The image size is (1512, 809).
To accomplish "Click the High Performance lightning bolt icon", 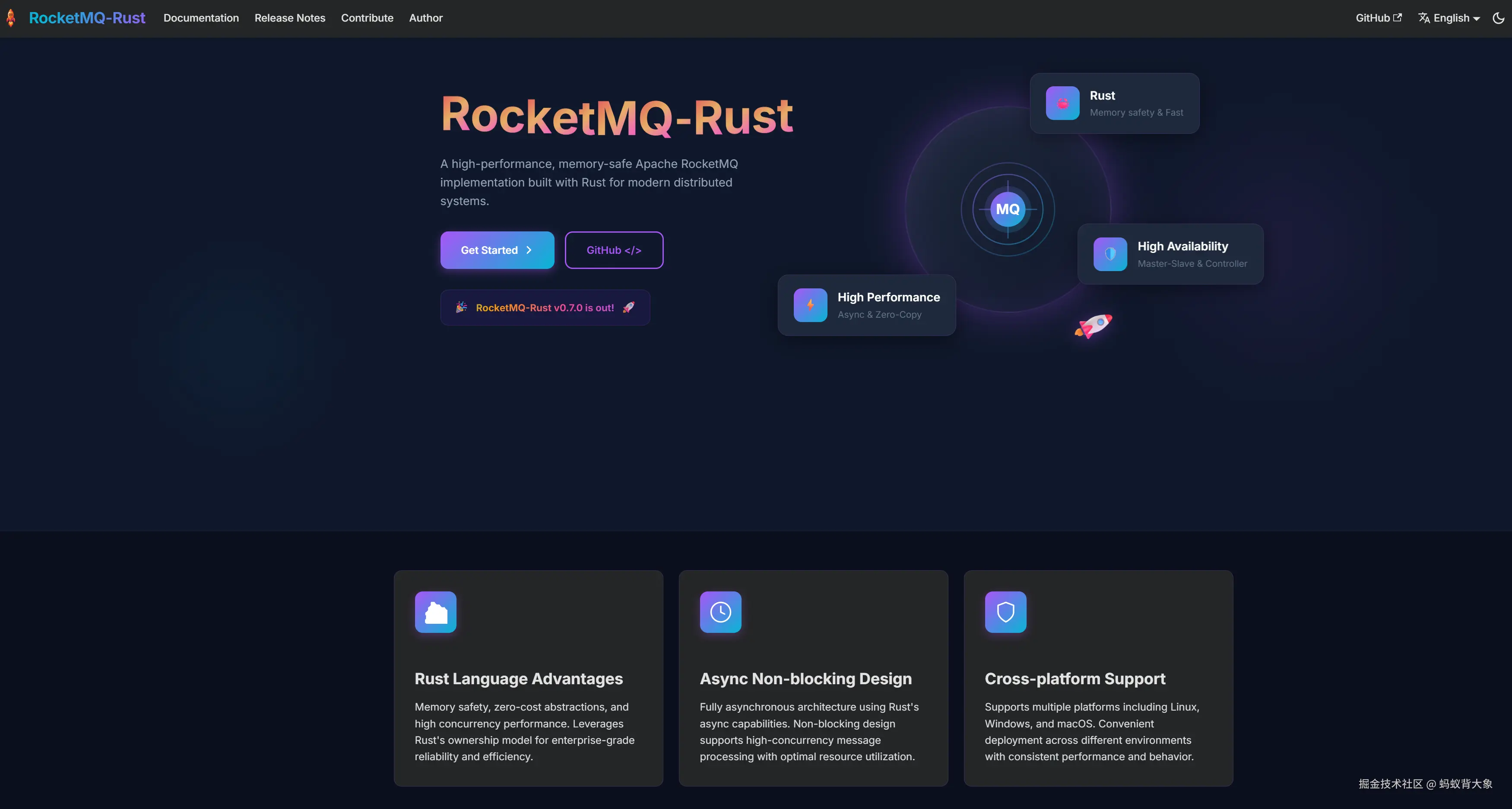I will point(810,305).
